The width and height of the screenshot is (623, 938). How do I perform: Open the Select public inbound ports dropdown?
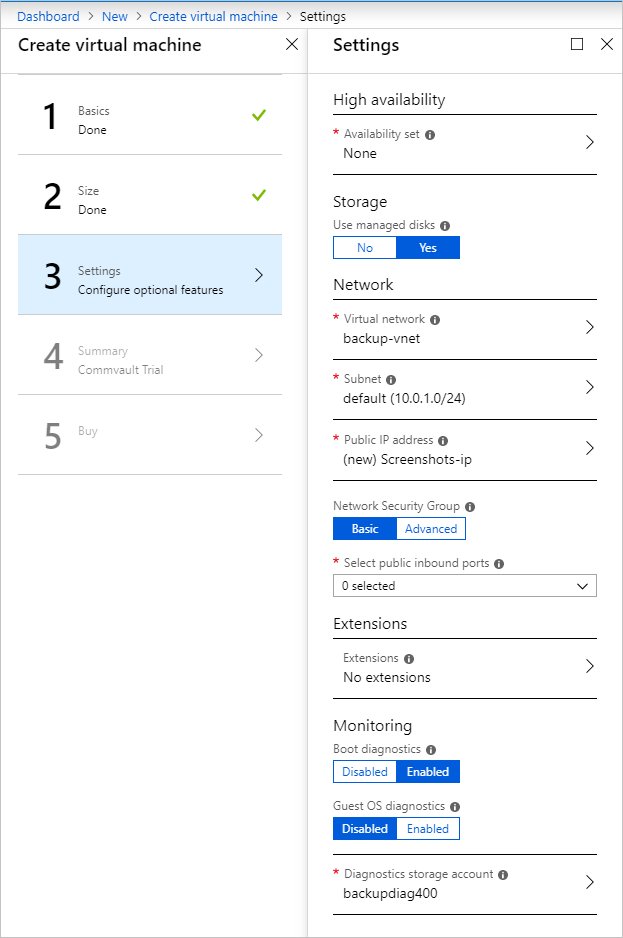[464, 586]
